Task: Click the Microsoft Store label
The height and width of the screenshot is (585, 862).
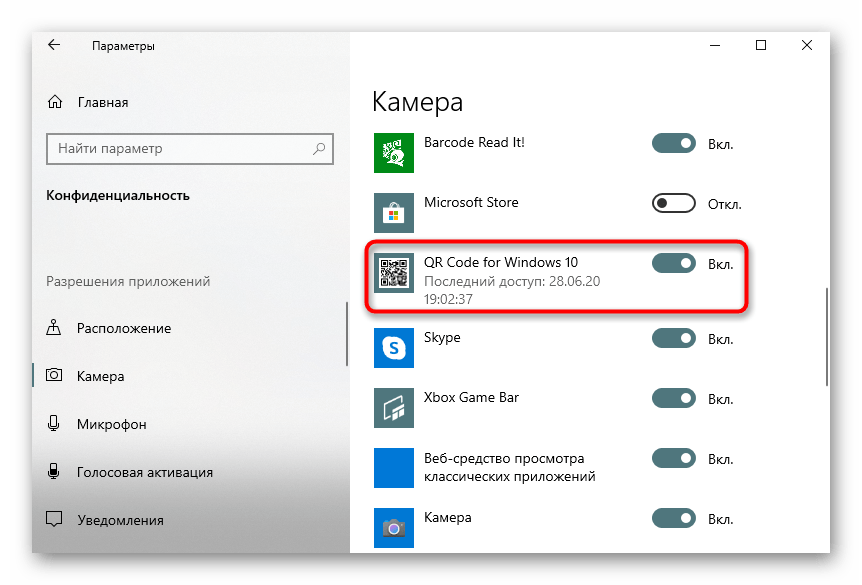Action: (x=471, y=202)
